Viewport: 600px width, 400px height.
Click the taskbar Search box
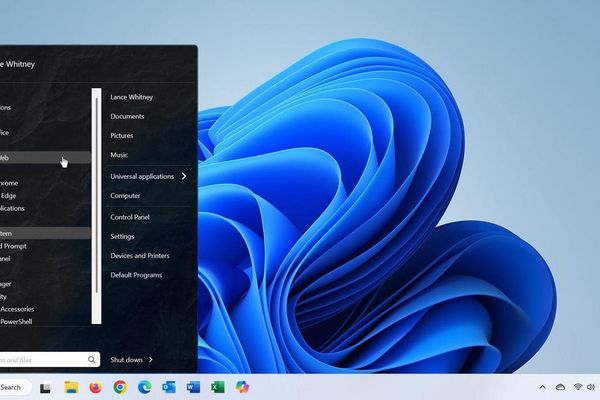[x=15, y=387]
